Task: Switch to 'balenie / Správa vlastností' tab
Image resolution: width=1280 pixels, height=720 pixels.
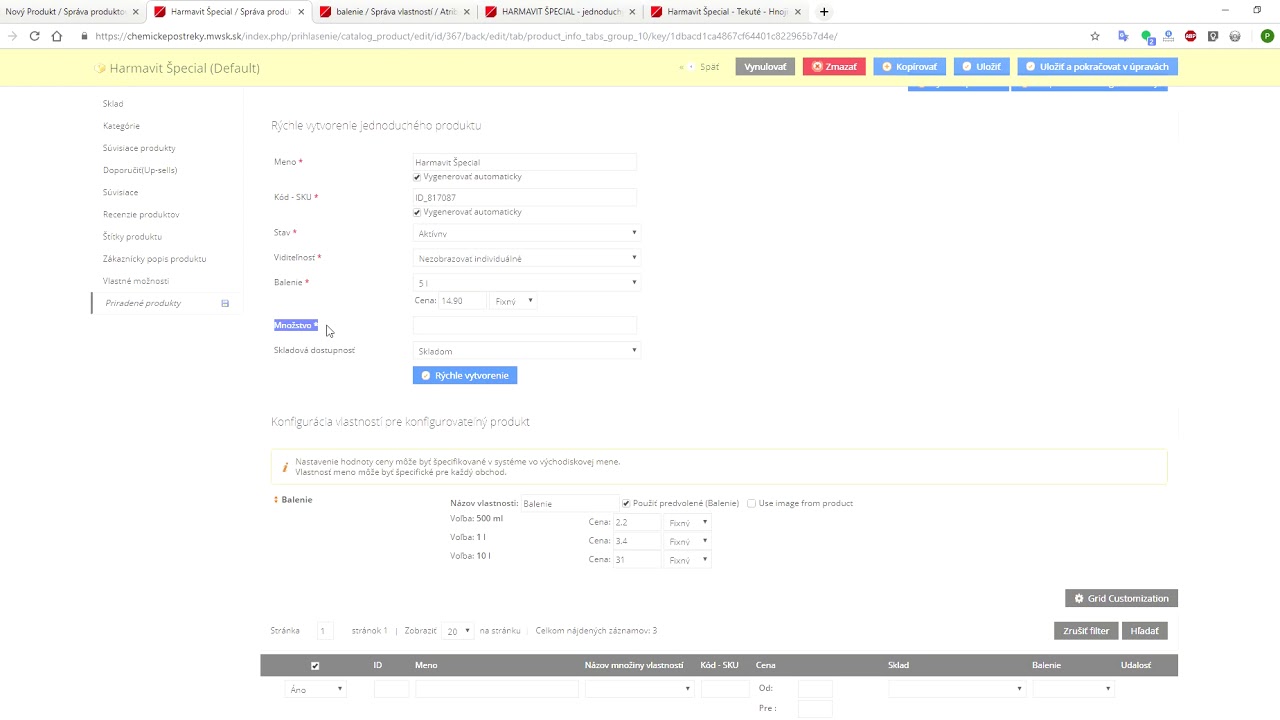Action: tap(388, 12)
